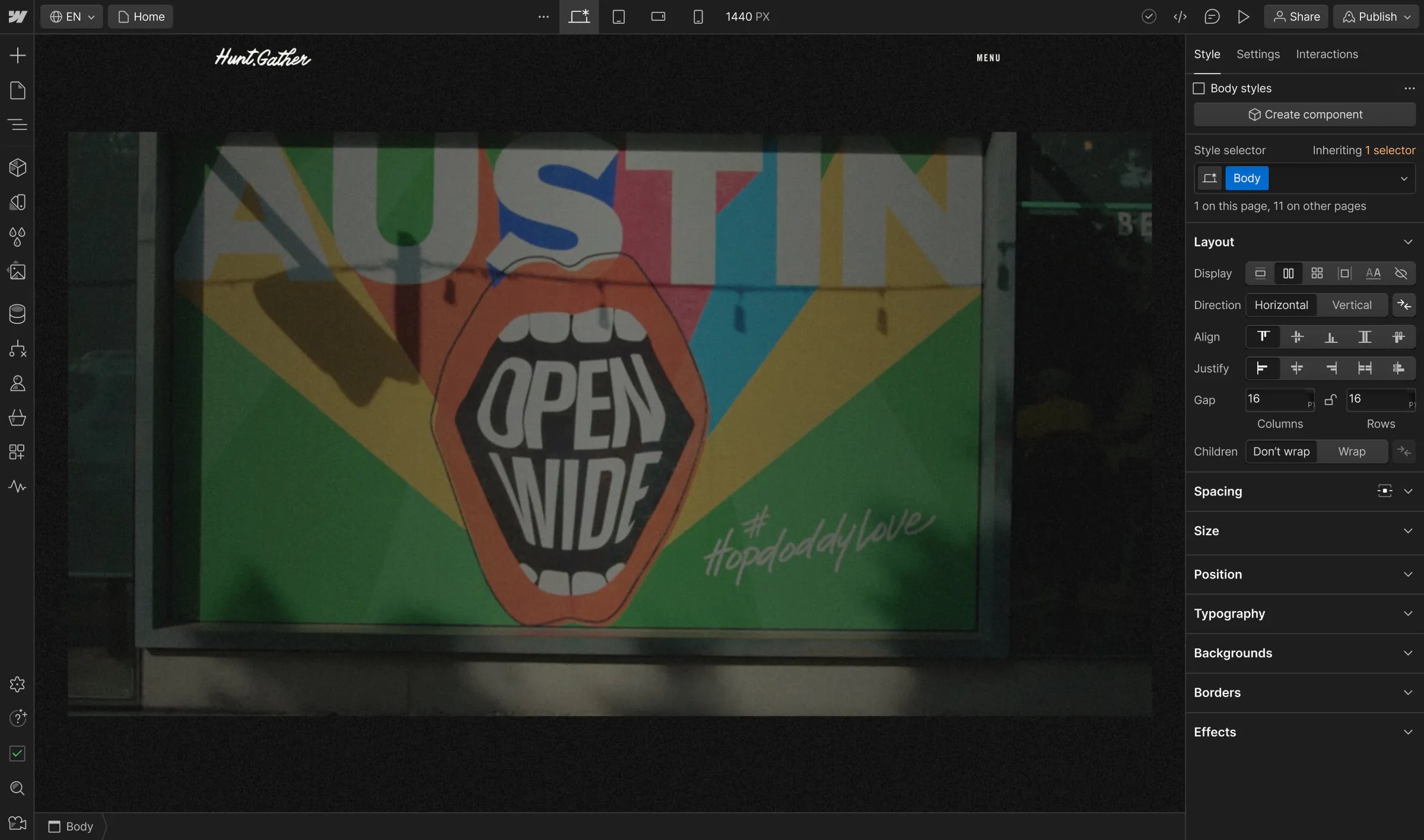The height and width of the screenshot is (840, 1424).
Task: Set Children to Wrap
Action: click(x=1351, y=451)
